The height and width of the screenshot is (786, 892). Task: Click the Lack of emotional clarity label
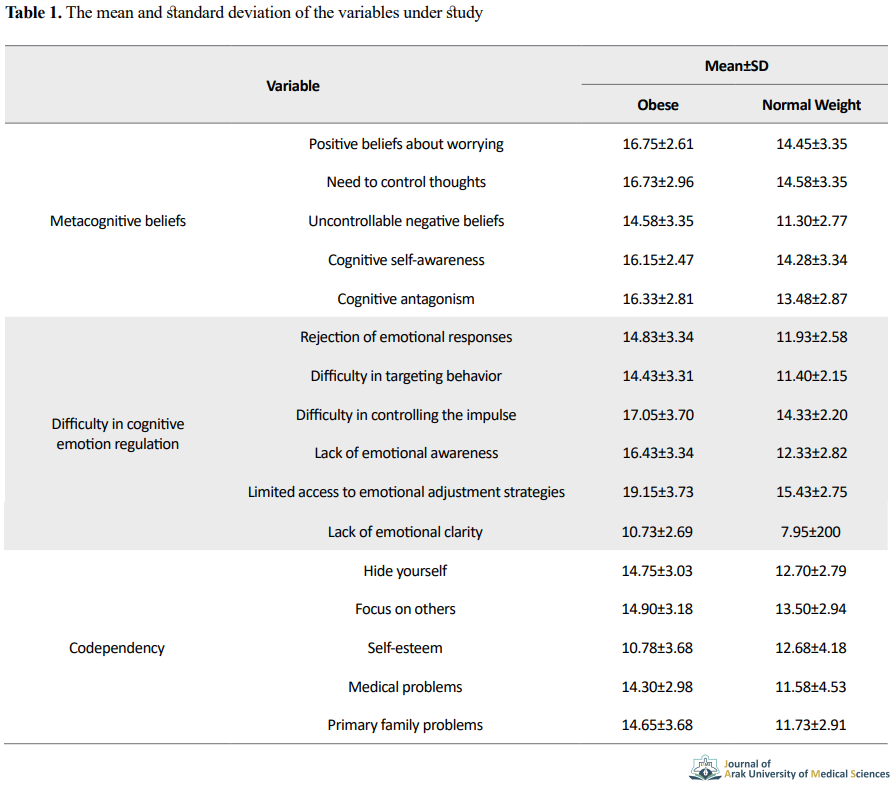coord(405,532)
